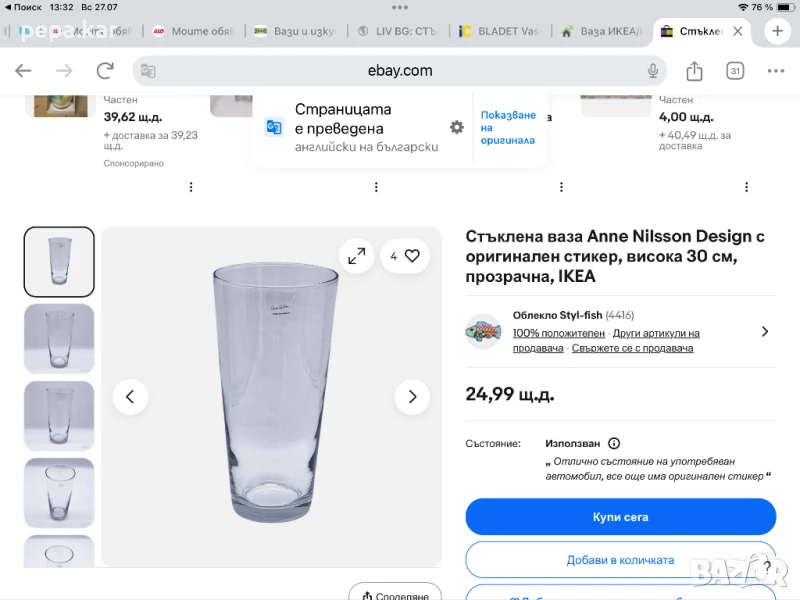This screenshot has height=600, width=800.
Task: Reload the page with the refresh icon
Action: point(105,71)
